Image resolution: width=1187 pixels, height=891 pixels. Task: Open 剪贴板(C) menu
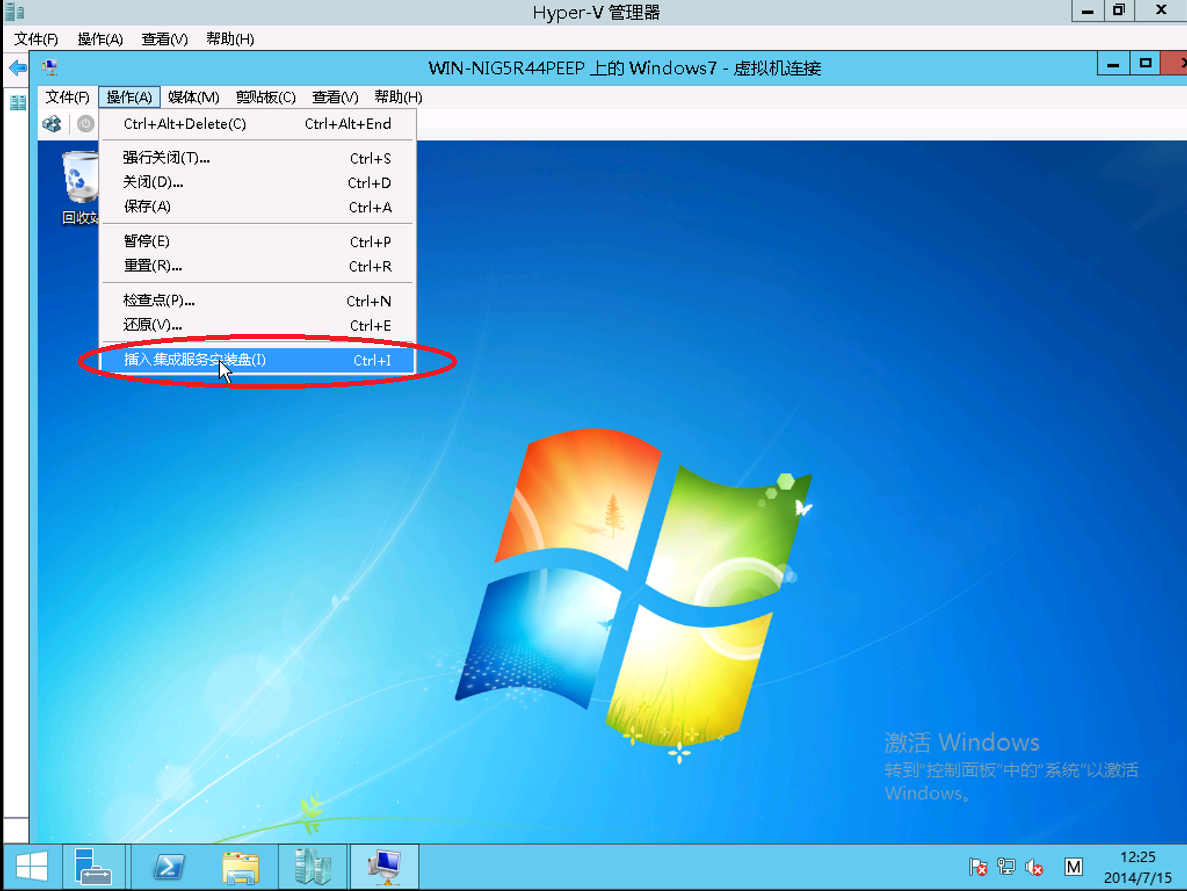(266, 97)
